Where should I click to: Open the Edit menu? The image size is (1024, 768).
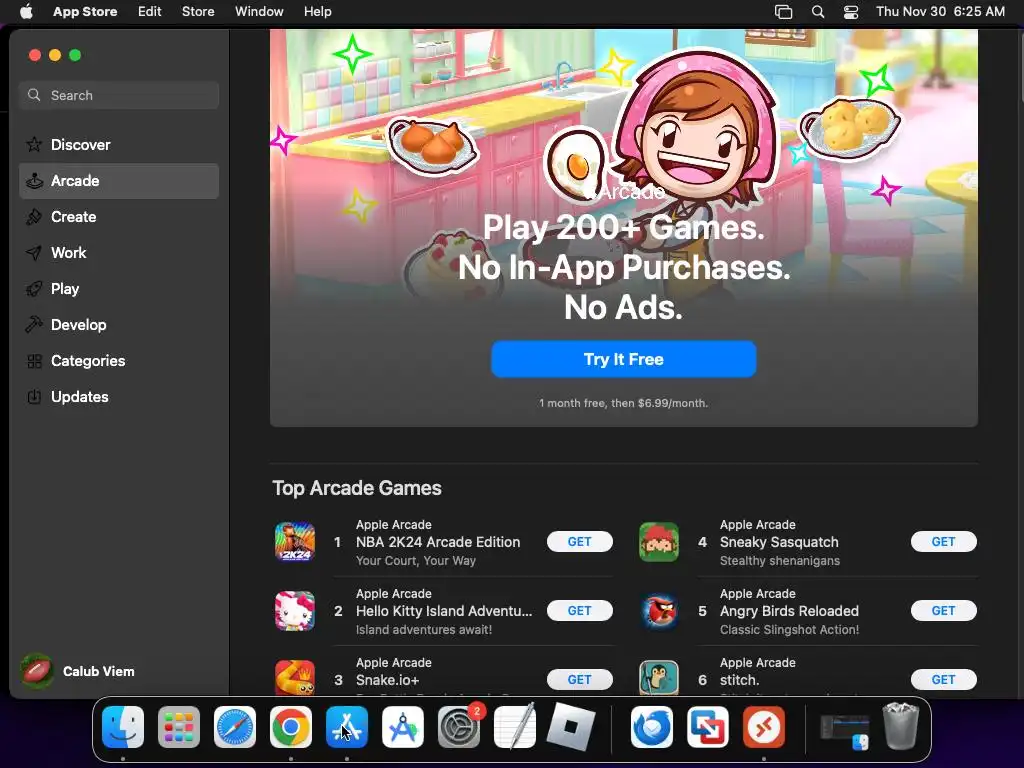150,12
